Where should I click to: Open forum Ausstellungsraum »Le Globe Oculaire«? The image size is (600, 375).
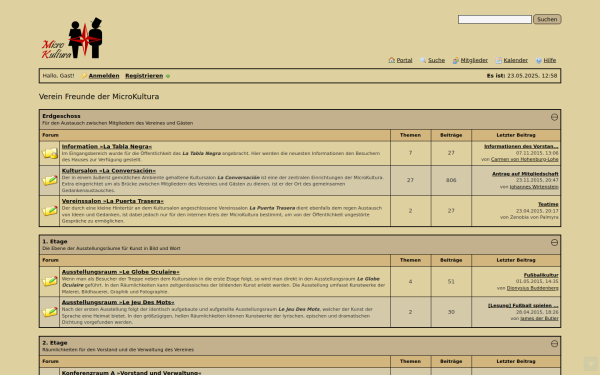[121, 272]
